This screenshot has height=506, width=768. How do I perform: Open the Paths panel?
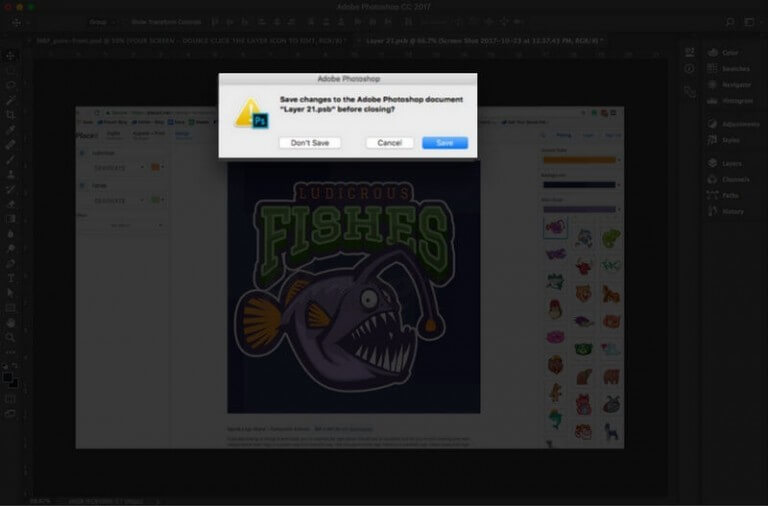pos(723,195)
